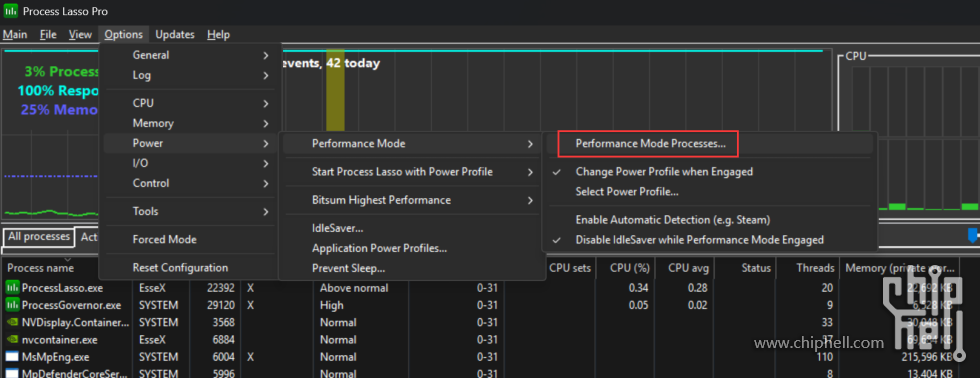This screenshot has width=980, height=378.
Task: Sort by Status column
Action: (x=756, y=268)
